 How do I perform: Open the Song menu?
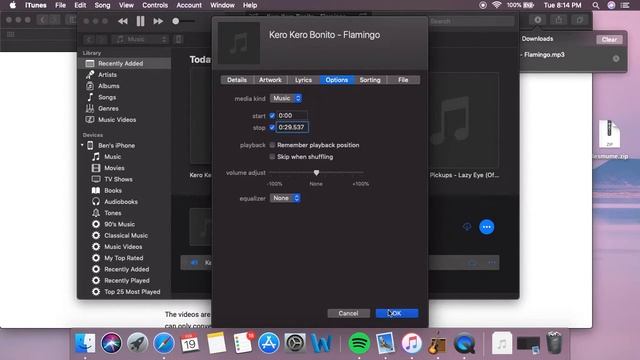click(x=102, y=5)
